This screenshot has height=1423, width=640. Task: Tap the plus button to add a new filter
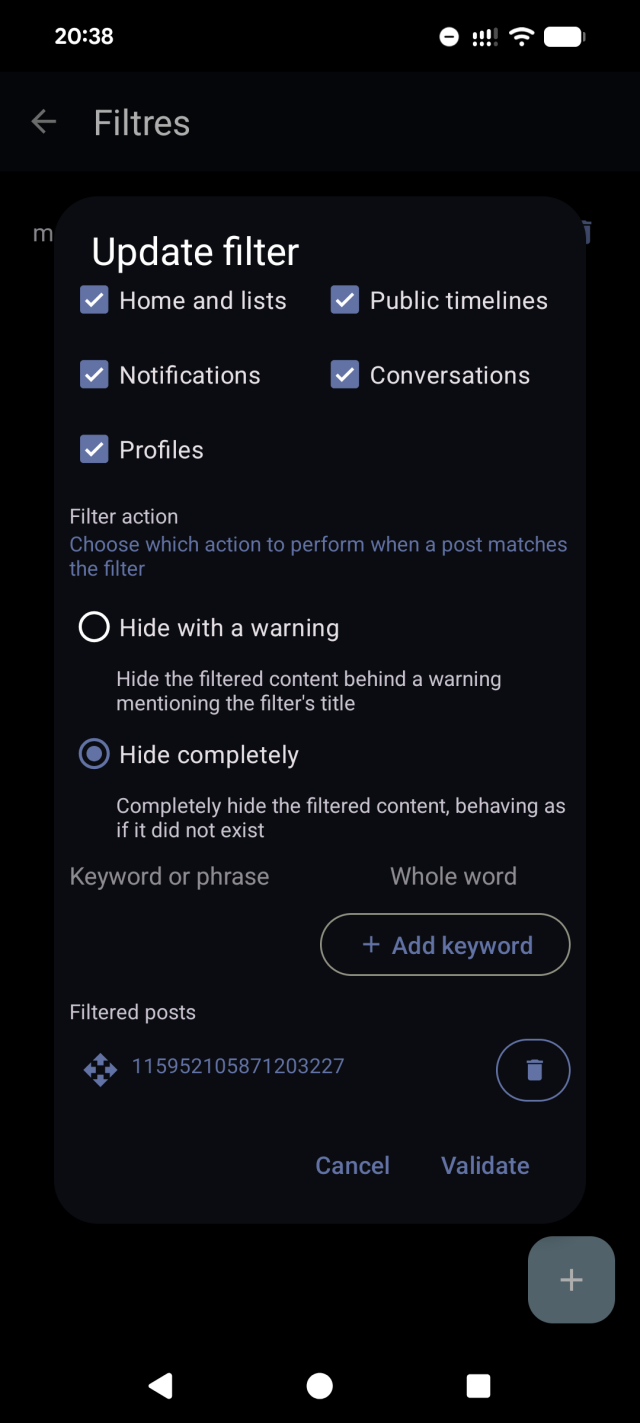(570, 1279)
